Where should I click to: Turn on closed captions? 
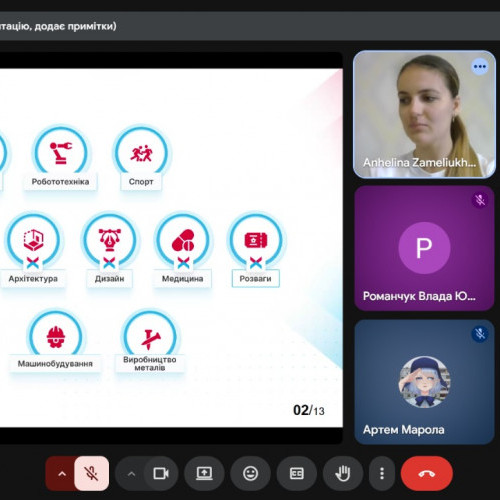click(297, 473)
